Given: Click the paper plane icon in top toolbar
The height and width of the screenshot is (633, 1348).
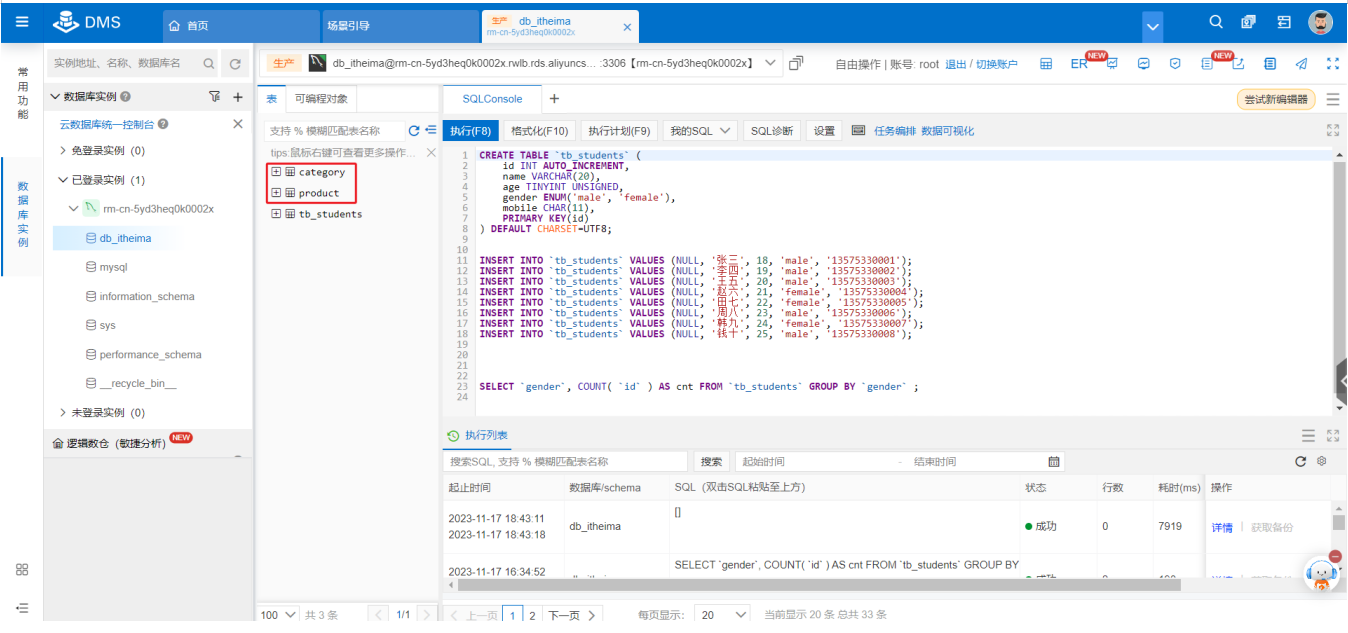Looking at the screenshot, I should [x=1301, y=63].
